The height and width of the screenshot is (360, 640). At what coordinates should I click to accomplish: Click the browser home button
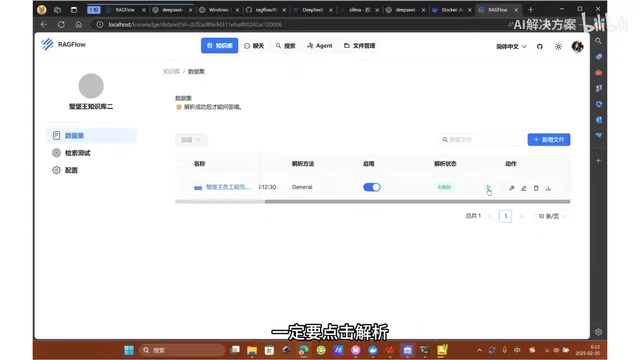(x=78, y=24)
